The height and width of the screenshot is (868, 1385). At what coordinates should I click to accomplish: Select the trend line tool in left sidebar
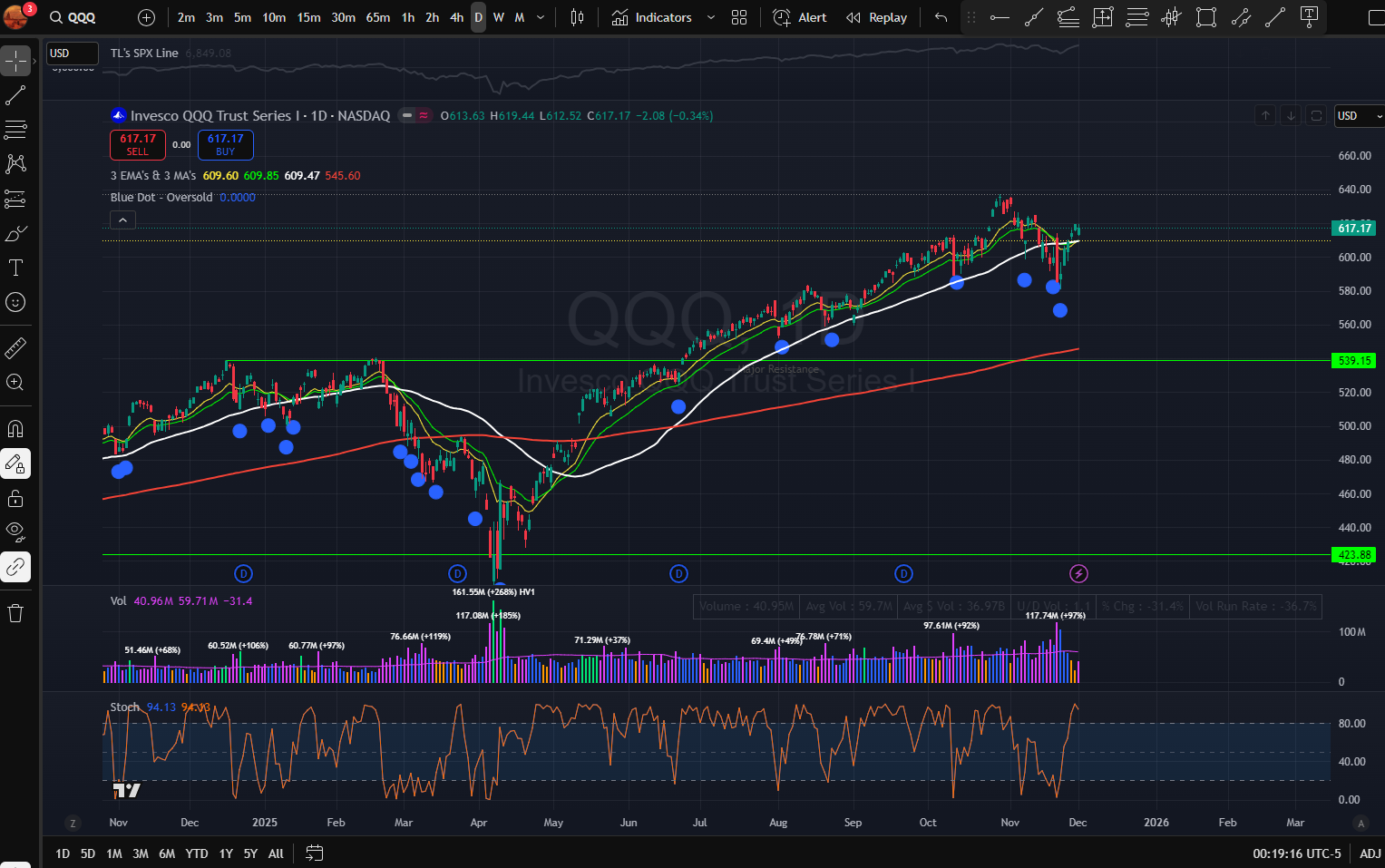pos(15,95)
